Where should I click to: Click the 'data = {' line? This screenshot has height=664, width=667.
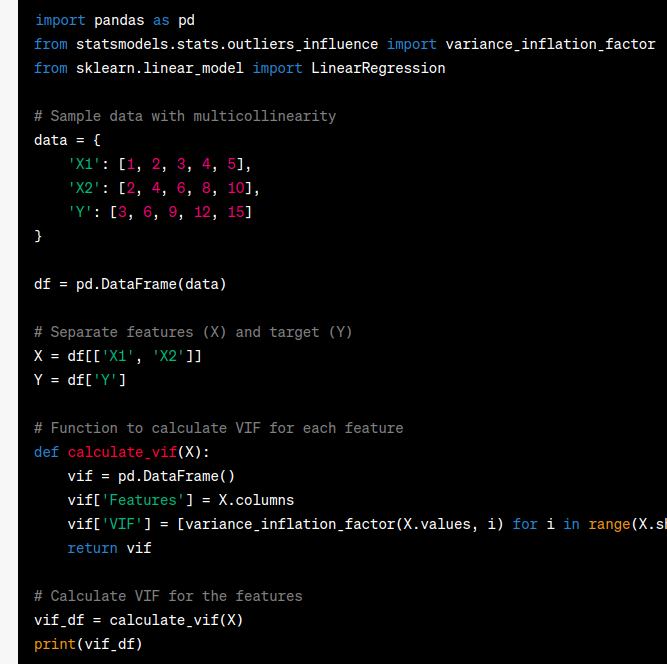[67, 140]
